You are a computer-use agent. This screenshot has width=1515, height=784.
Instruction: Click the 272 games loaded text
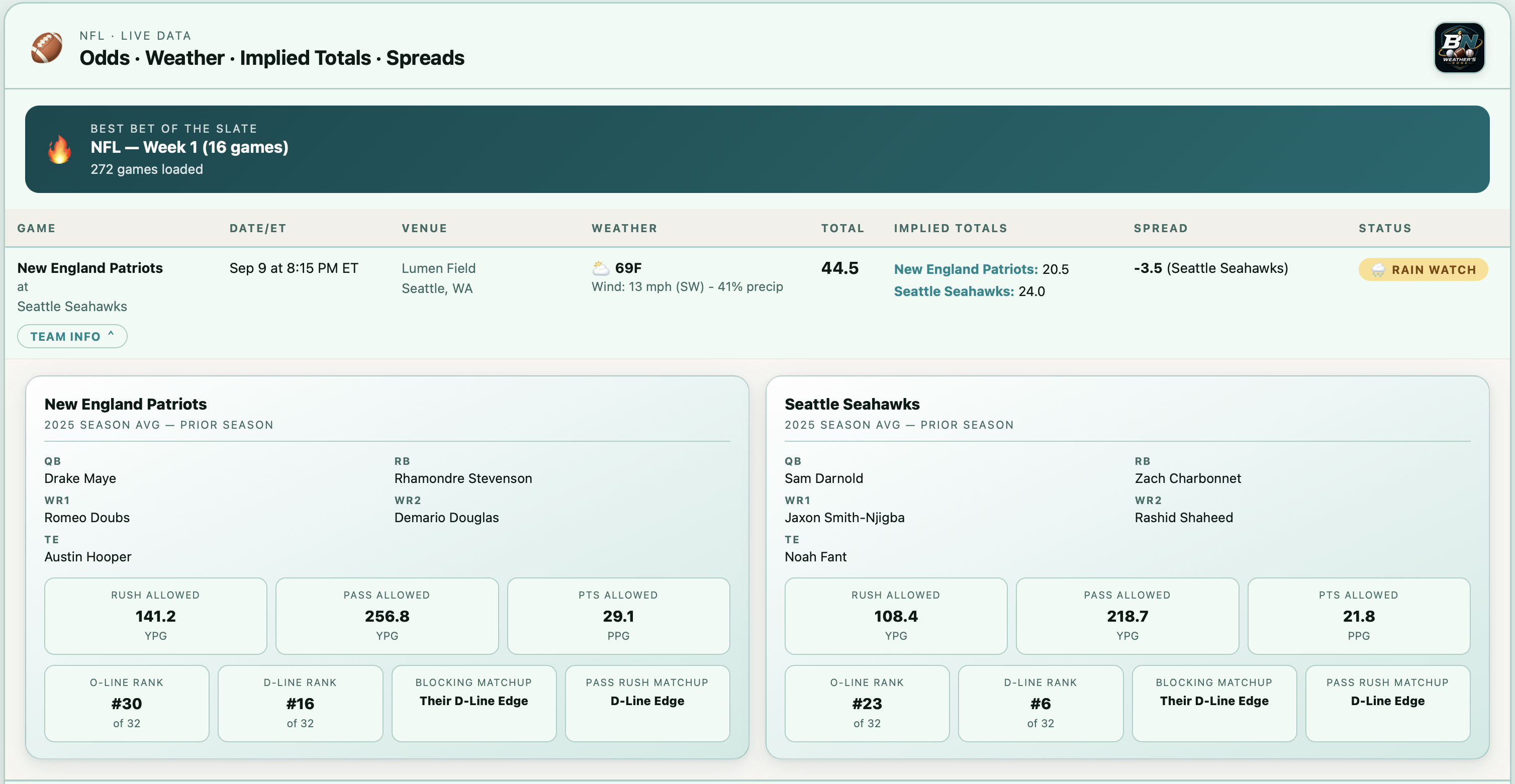(146, 169)
